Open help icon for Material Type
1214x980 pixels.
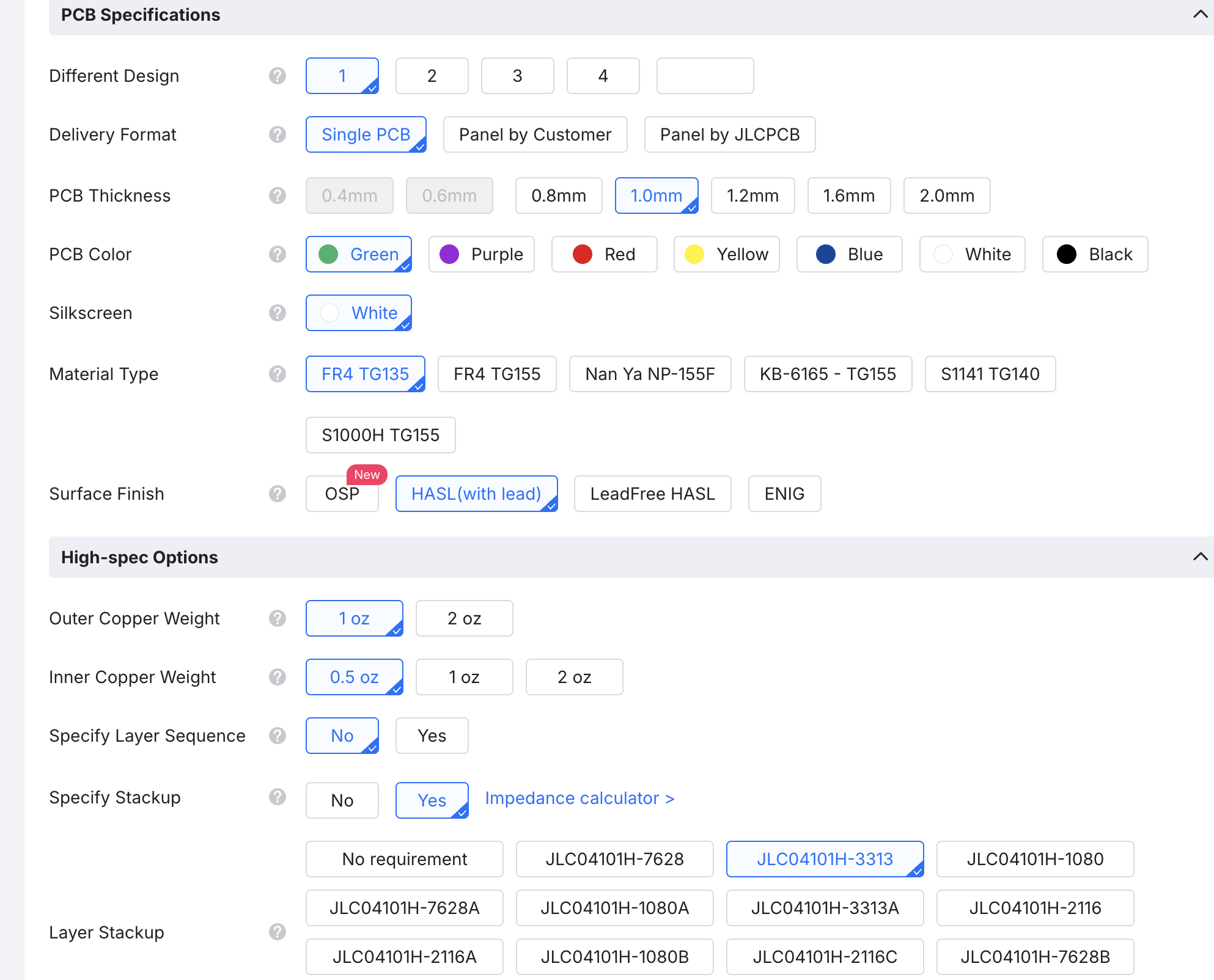click(278, 374)
